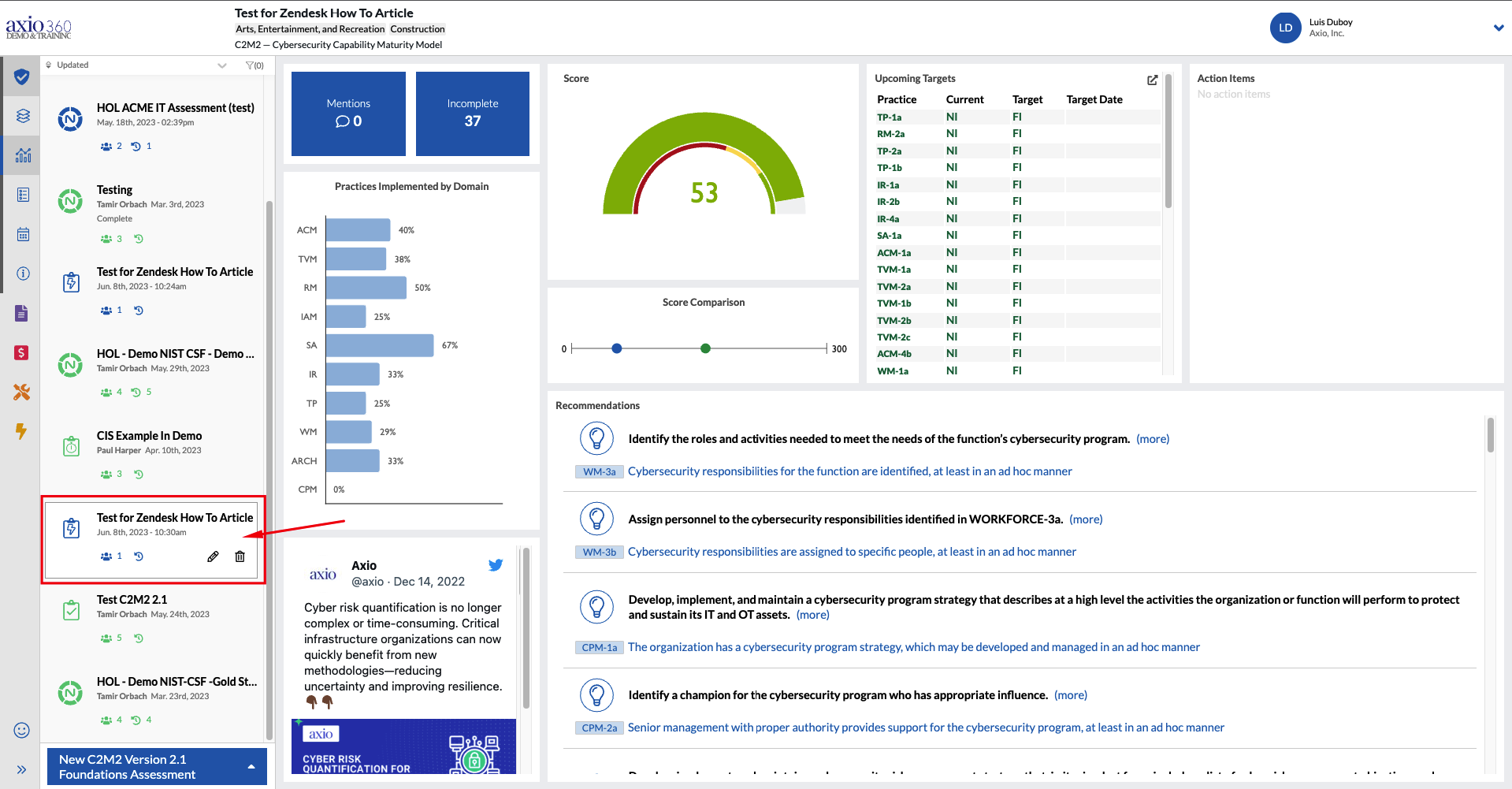Delete the highlighted Test for Zendesk assessment
Viewport: 1512px width, 789px height.
[x=240, y=556]
